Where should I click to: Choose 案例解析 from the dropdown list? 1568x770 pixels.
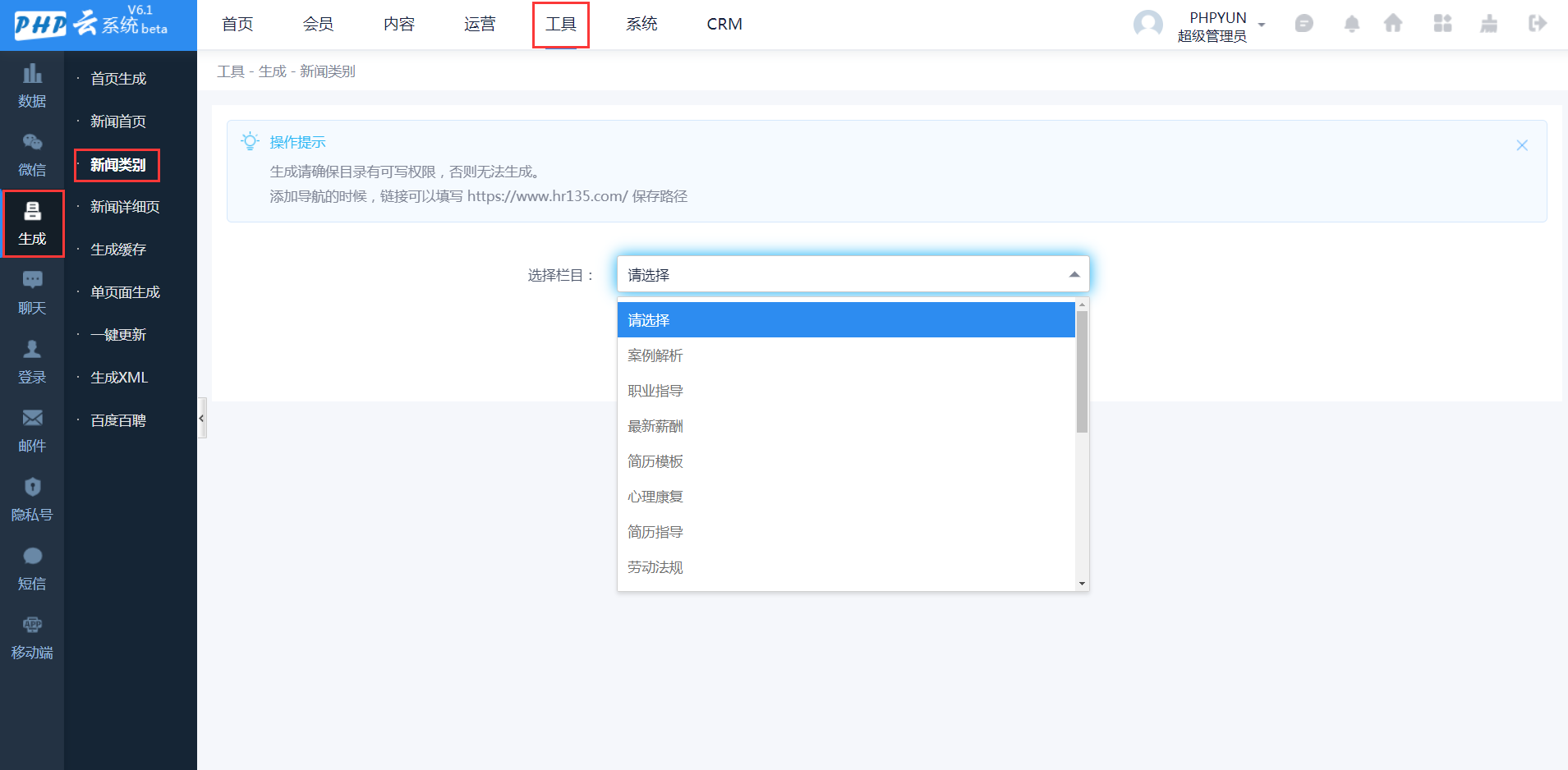click(846, 355)
